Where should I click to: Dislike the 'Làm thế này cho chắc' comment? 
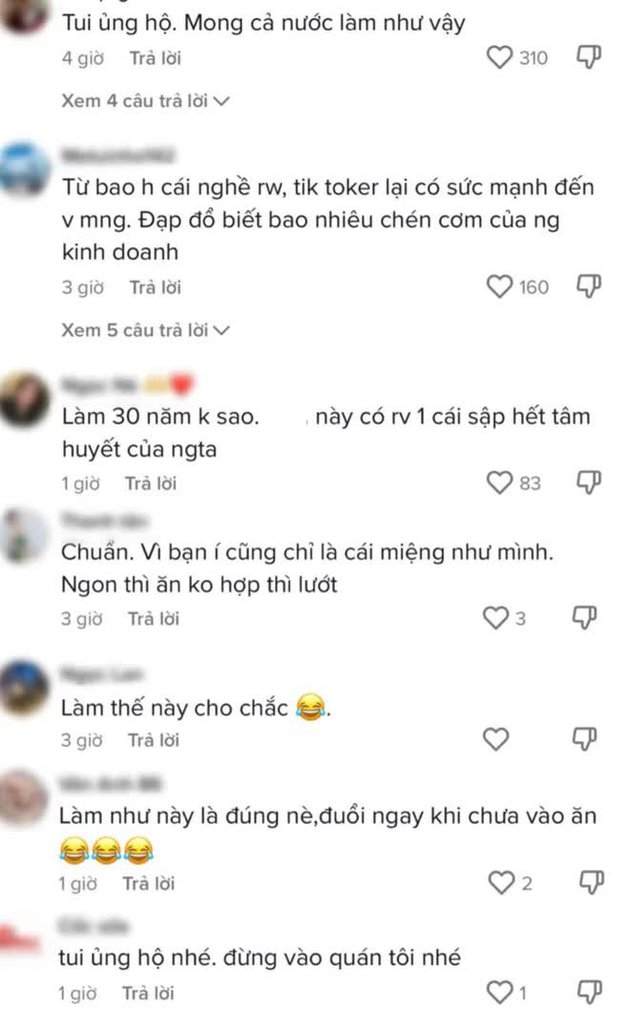tap(585, 739)
